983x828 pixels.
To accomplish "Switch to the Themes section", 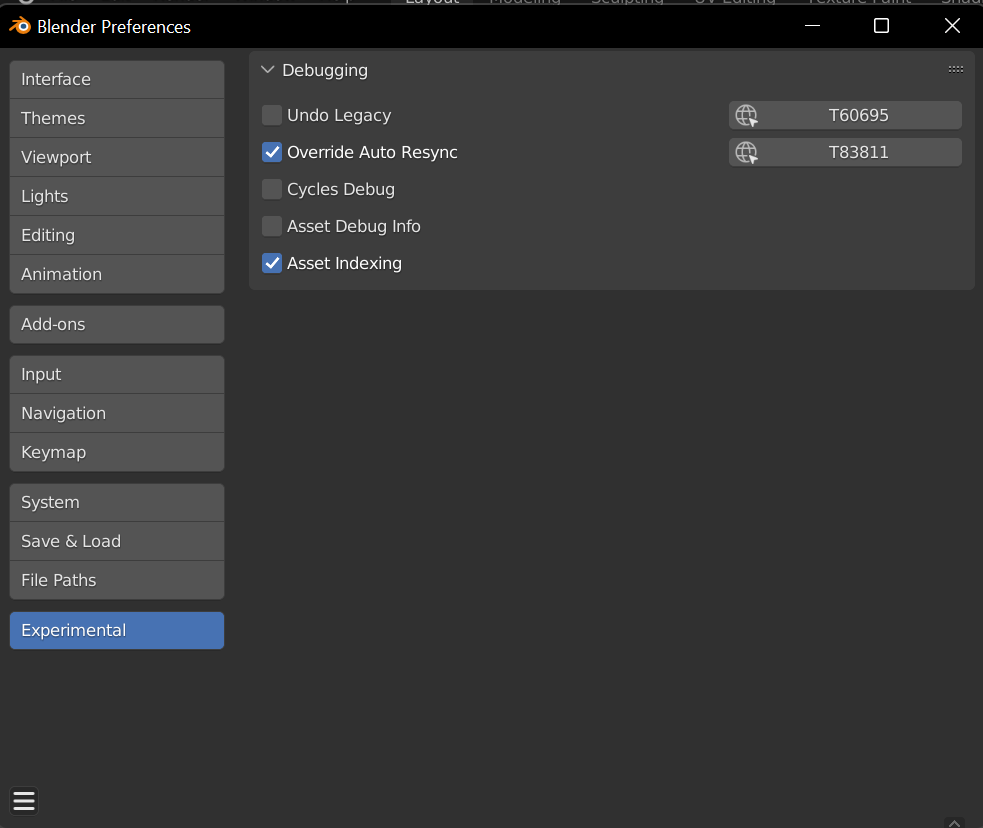I will (x=117, y=118).
